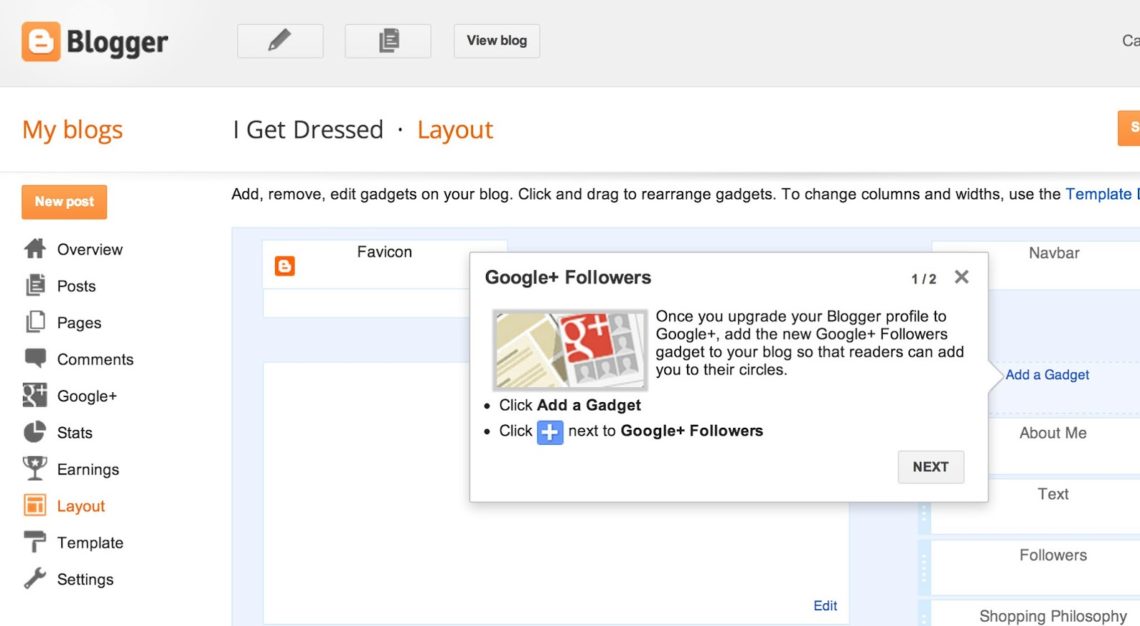Select the Favicon gadget block
Image resolution: width=1140 pixels, height=626 pixels.
(384, 265)
